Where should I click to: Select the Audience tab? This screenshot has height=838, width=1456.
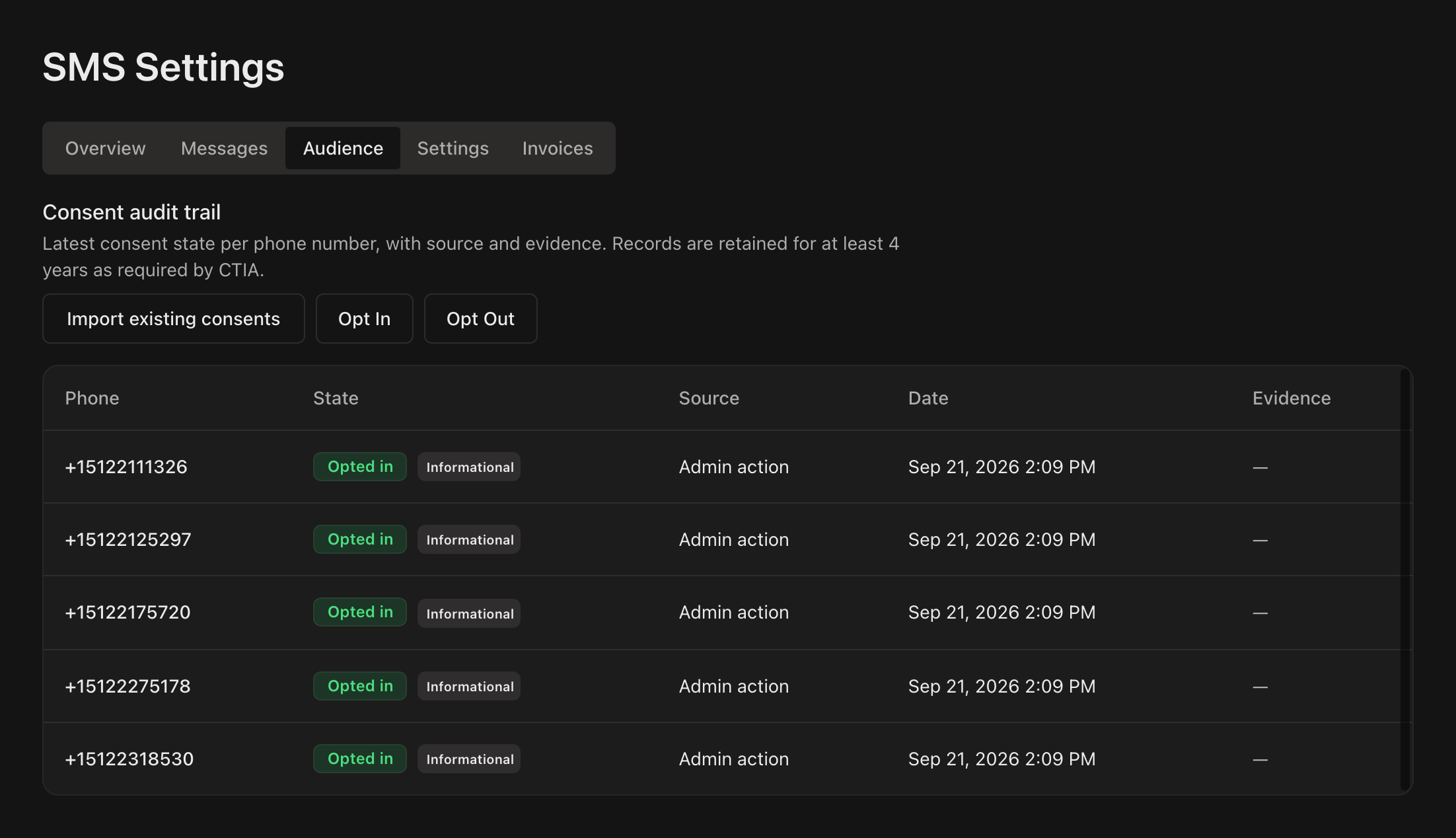[343, 148]
